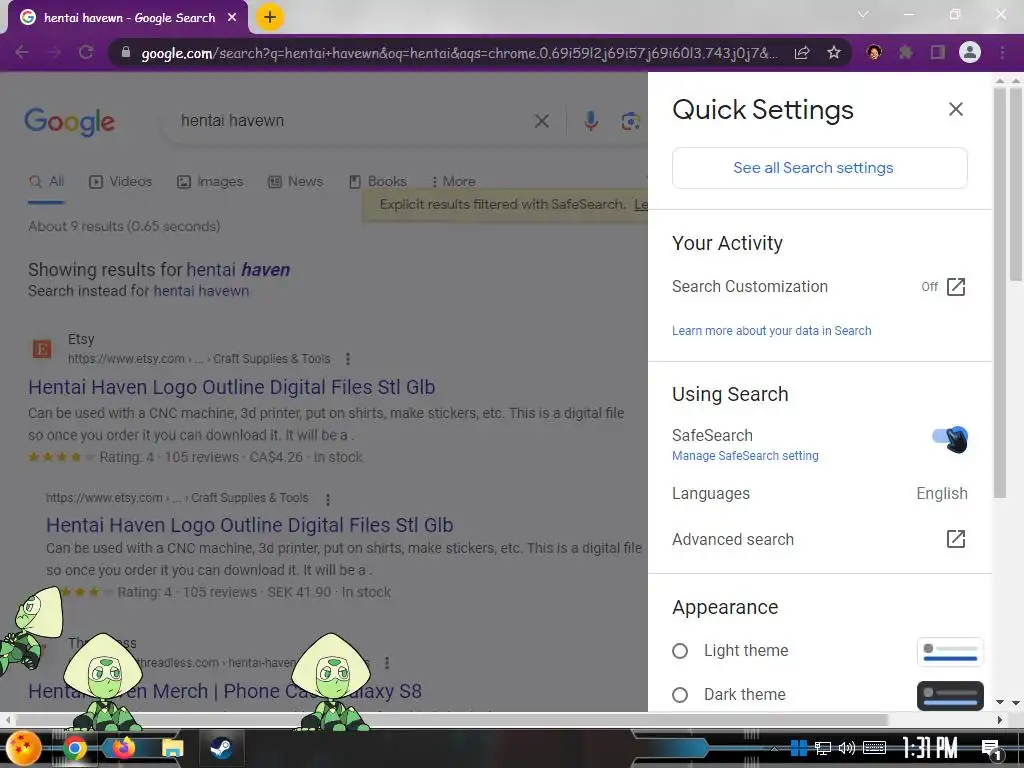
Task: Open the notification center icon
Action: [x=991, y=749]
